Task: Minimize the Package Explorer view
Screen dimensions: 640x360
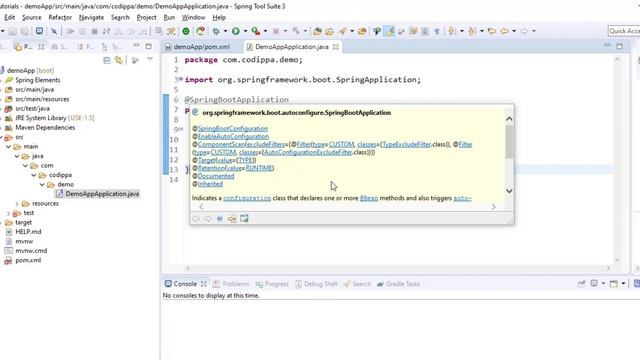Action: pyautogui.click(x=136, y=45)
